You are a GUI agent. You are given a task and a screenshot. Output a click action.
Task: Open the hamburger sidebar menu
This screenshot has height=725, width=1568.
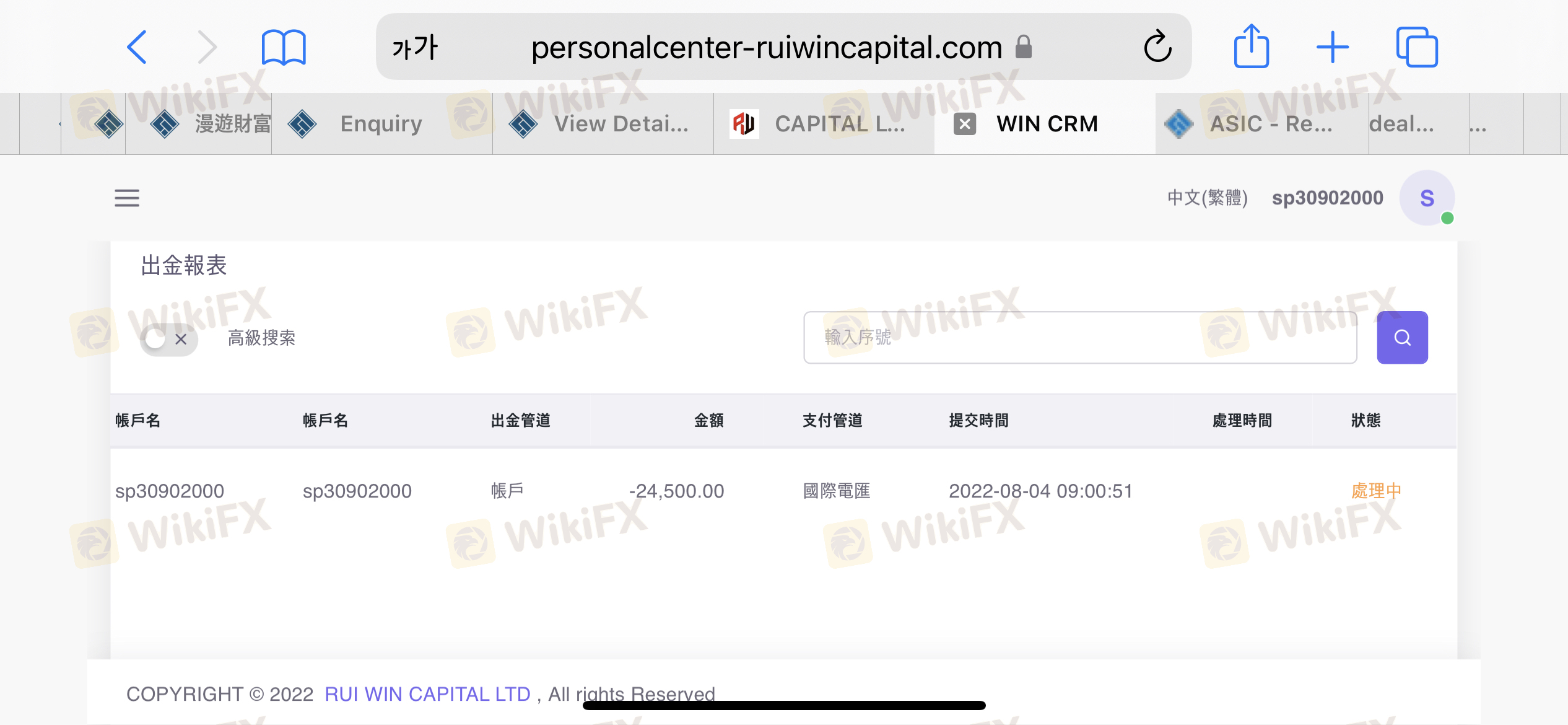tap(127, 198)
